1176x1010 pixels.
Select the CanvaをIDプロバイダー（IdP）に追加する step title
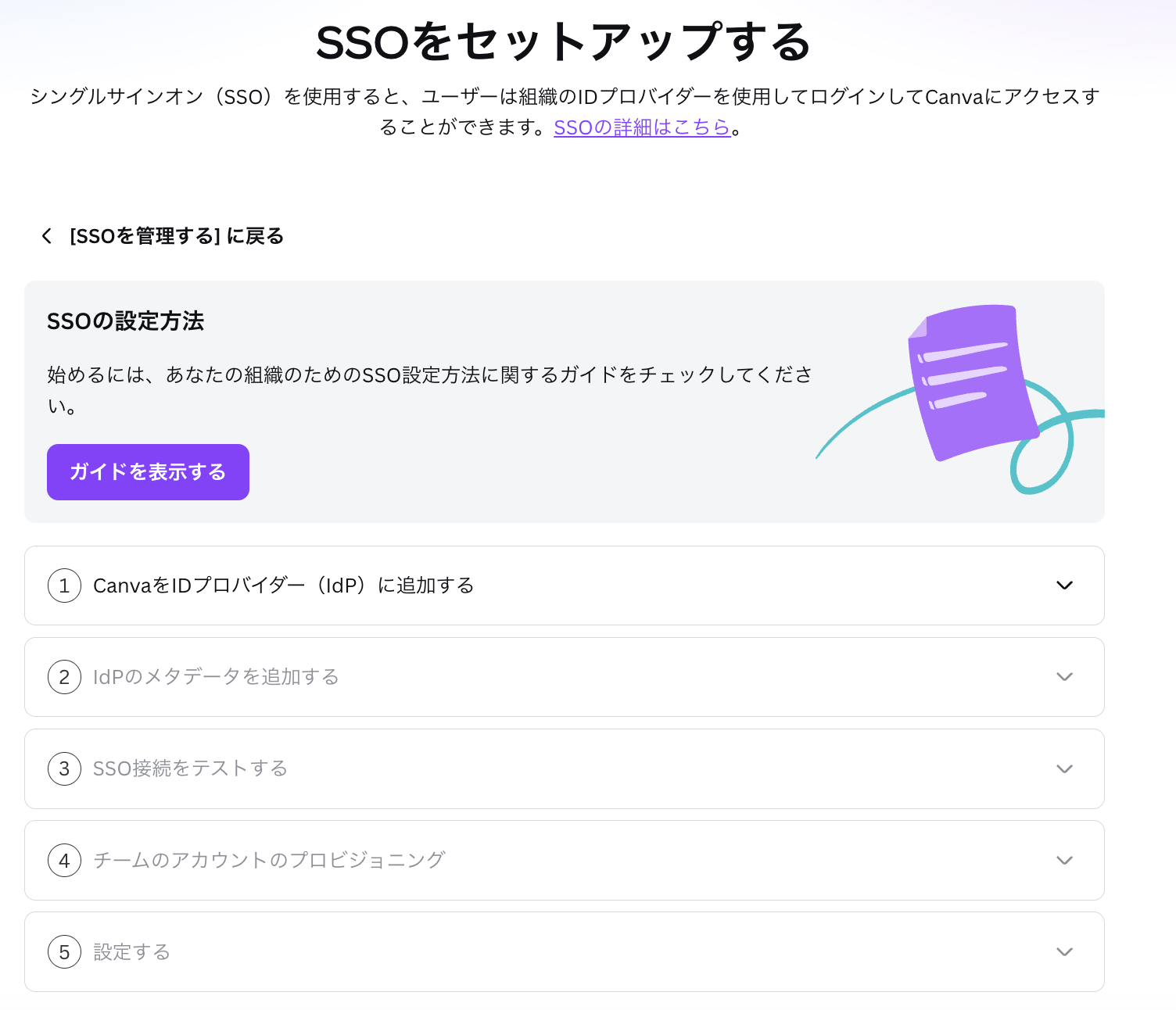(x=283, y=586)
